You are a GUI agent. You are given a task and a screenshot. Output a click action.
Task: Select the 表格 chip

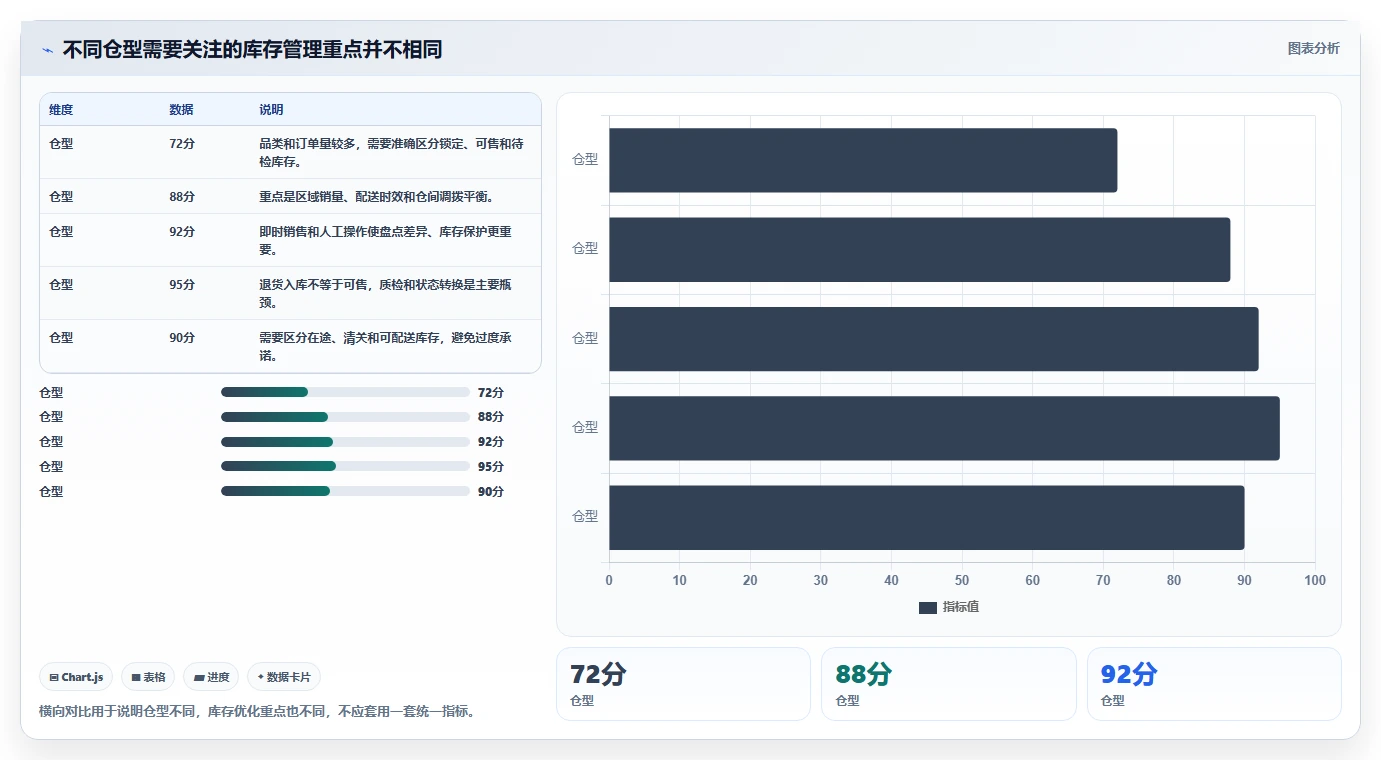pyautogui.click(x=148, y=677)
